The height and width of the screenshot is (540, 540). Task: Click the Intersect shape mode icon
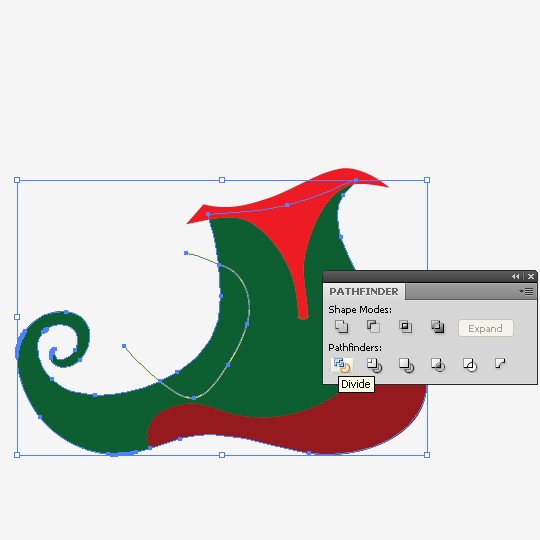(405, 326)
